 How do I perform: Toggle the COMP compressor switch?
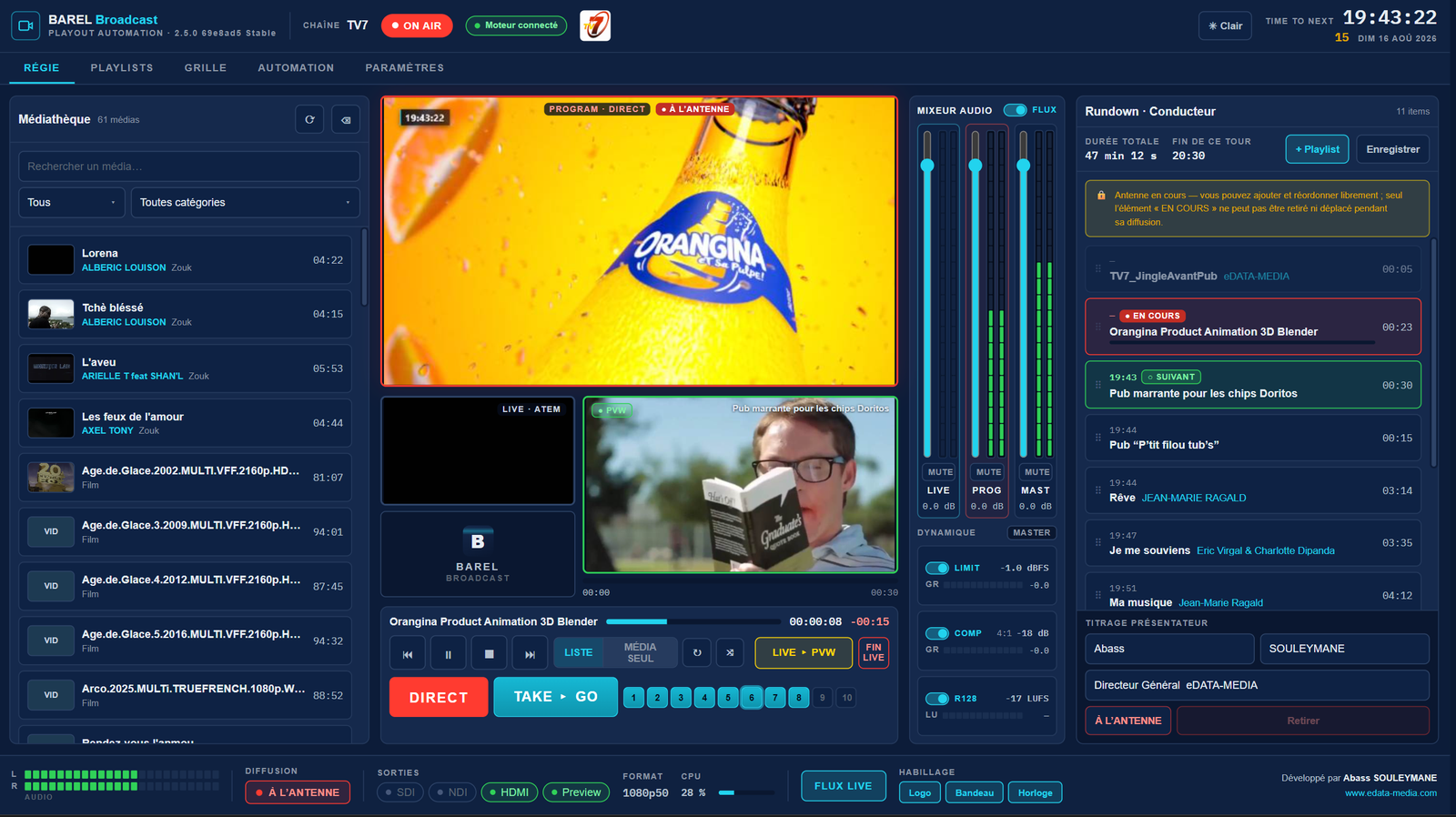click(937, 633)
